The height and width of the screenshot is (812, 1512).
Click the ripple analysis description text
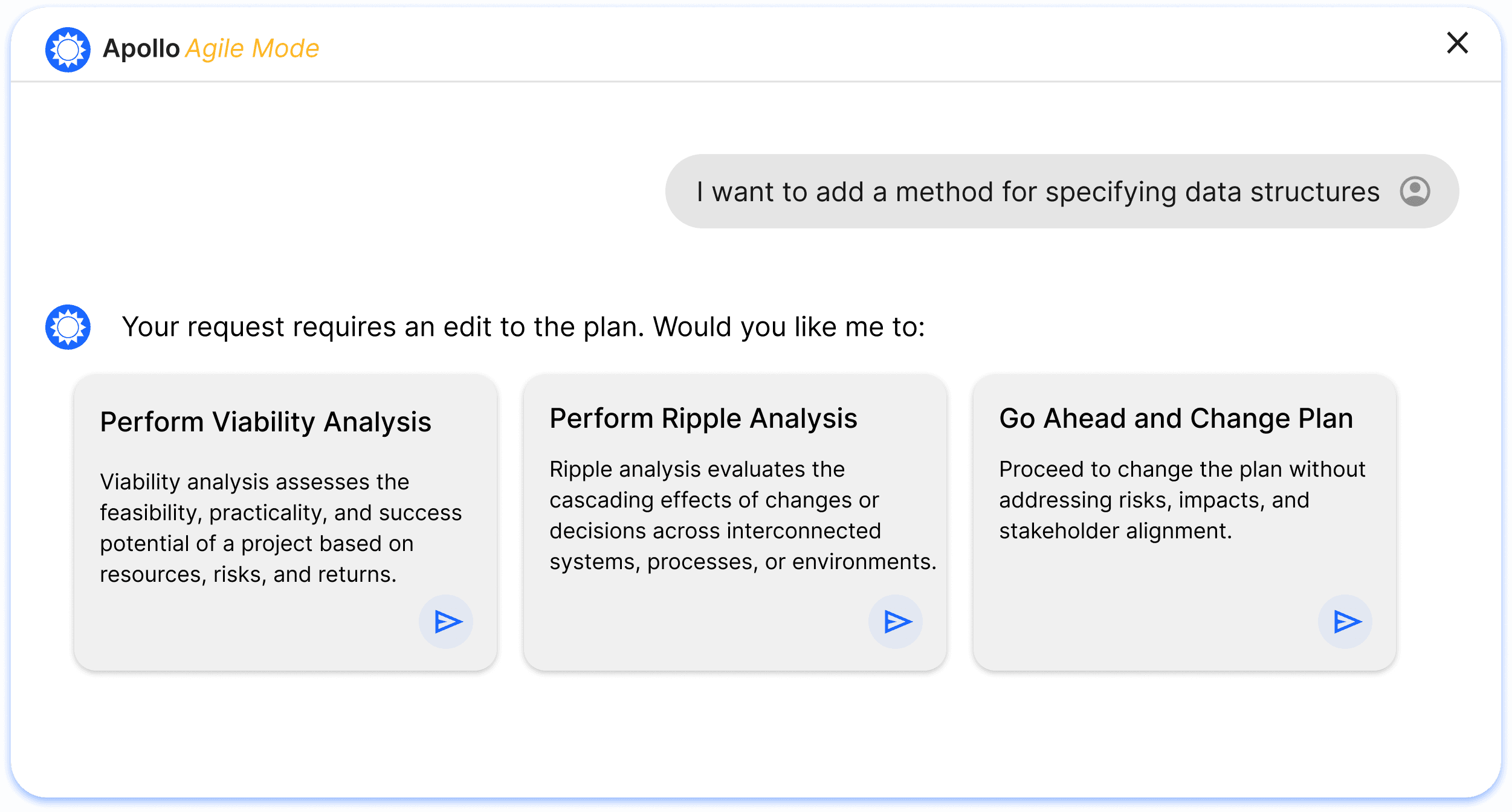743,515
